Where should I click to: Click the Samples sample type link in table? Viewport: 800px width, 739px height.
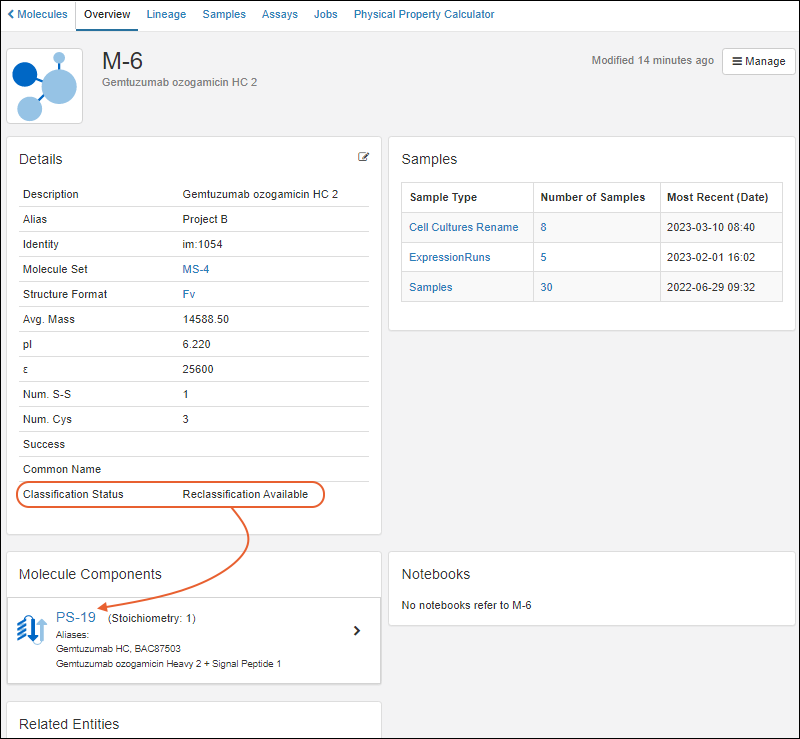(430, 287)
